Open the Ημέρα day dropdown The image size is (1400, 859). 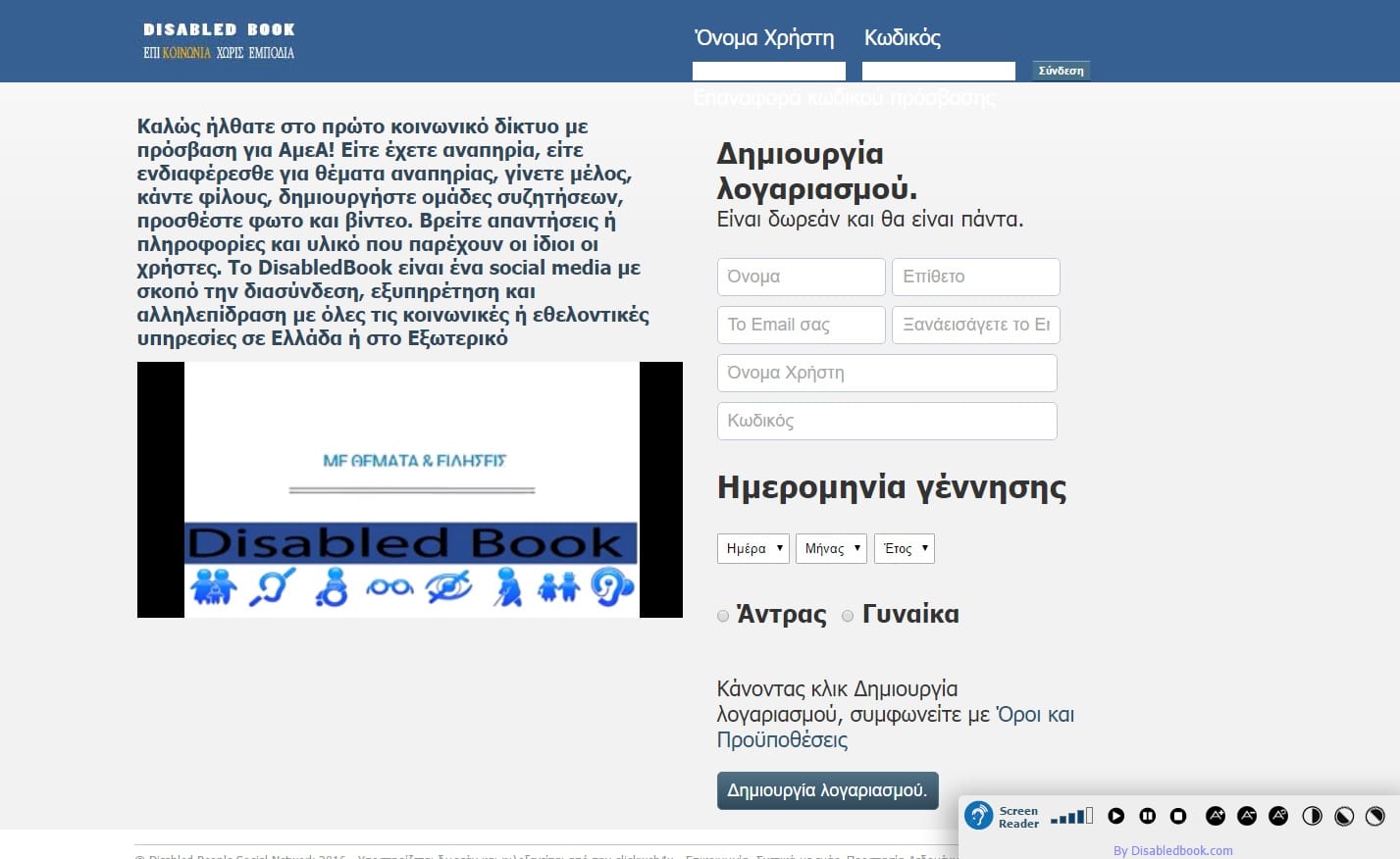(753, 548)
